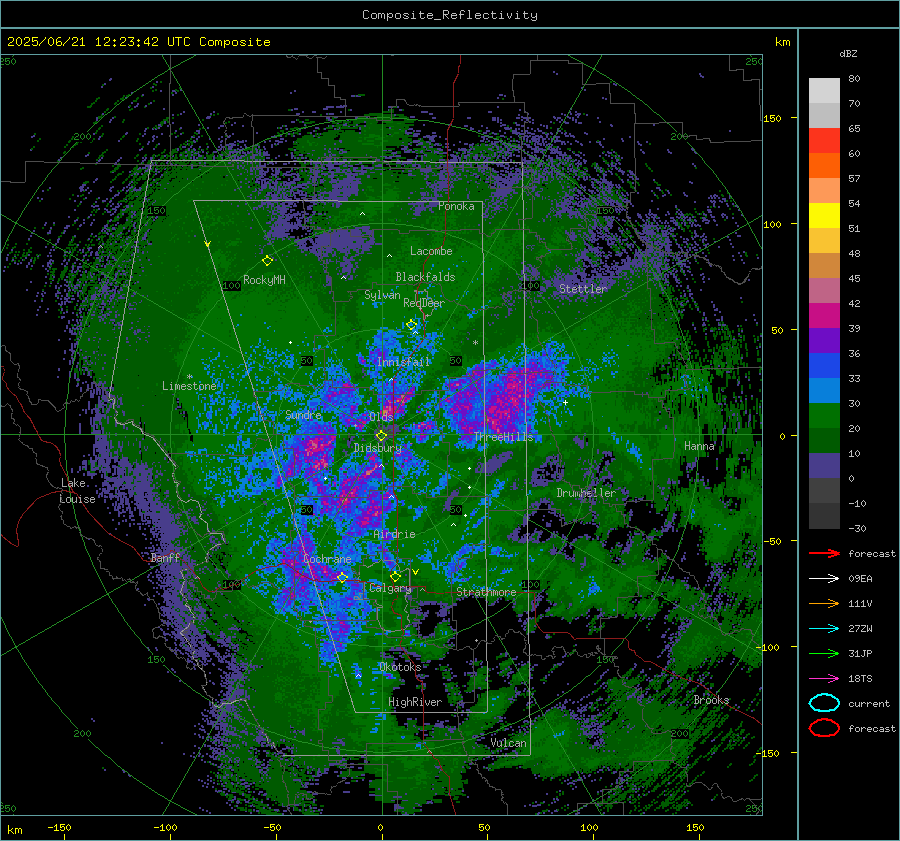Viewport: 900px width, 841px height.
Task: Click the 51 dBZ yellow color swatch
Action: [824, 215]
